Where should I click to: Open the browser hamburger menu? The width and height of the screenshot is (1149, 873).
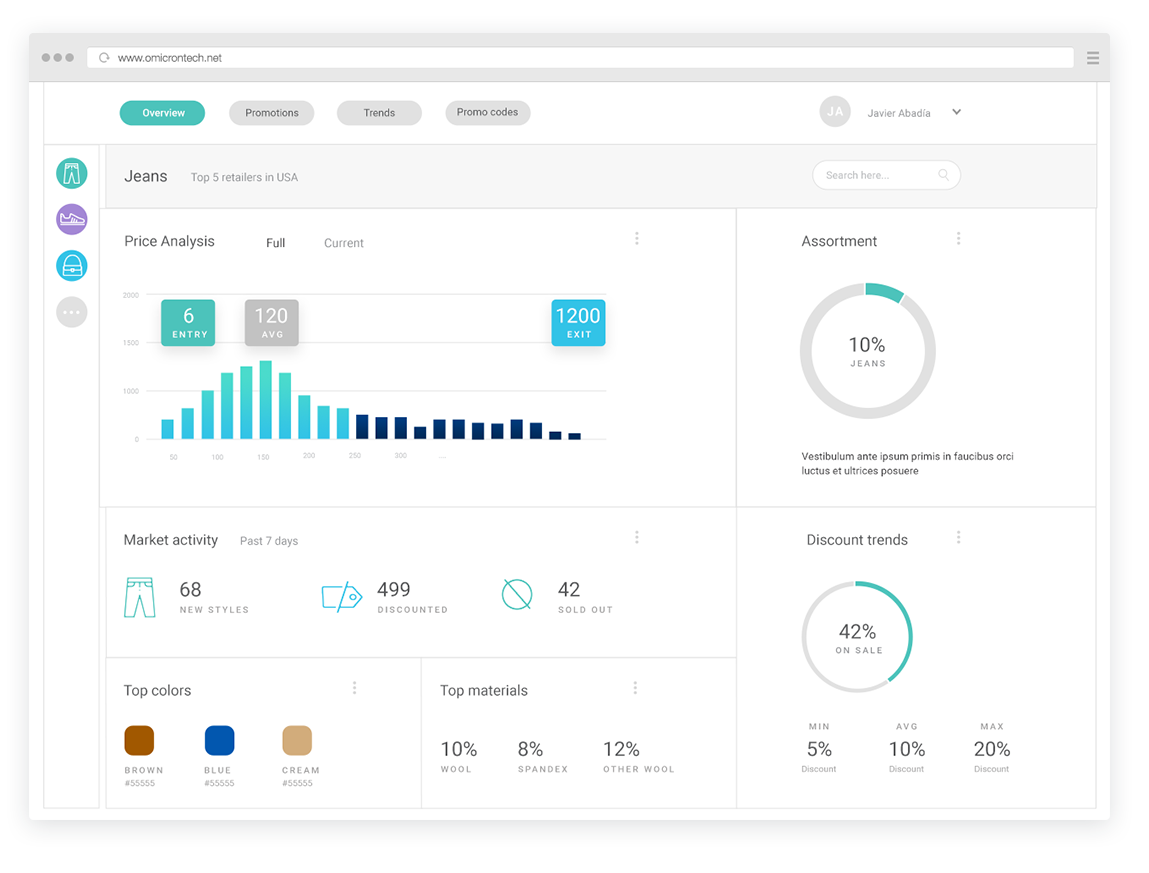pyautogui.click(x=1093, y=58)
